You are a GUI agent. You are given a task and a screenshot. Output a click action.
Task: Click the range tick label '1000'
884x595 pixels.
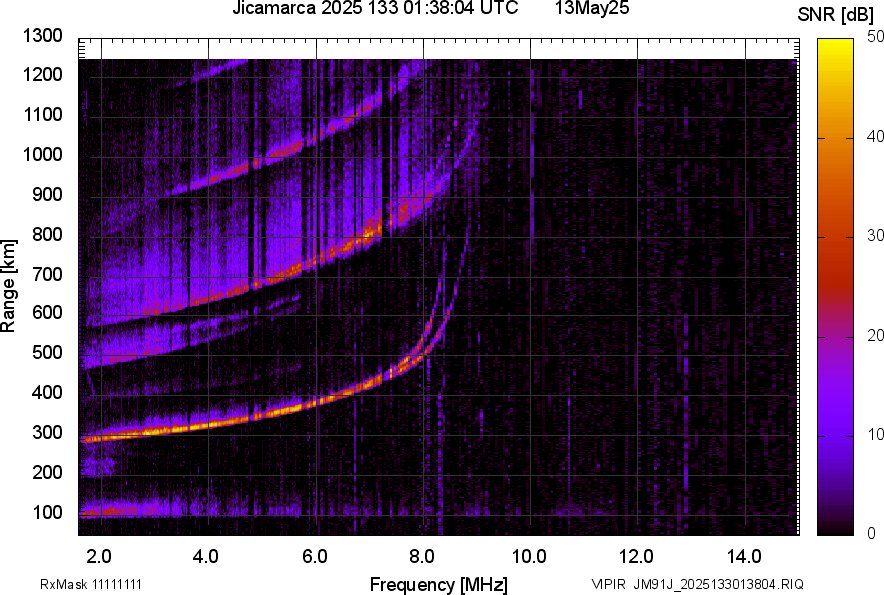coord(43,154)
